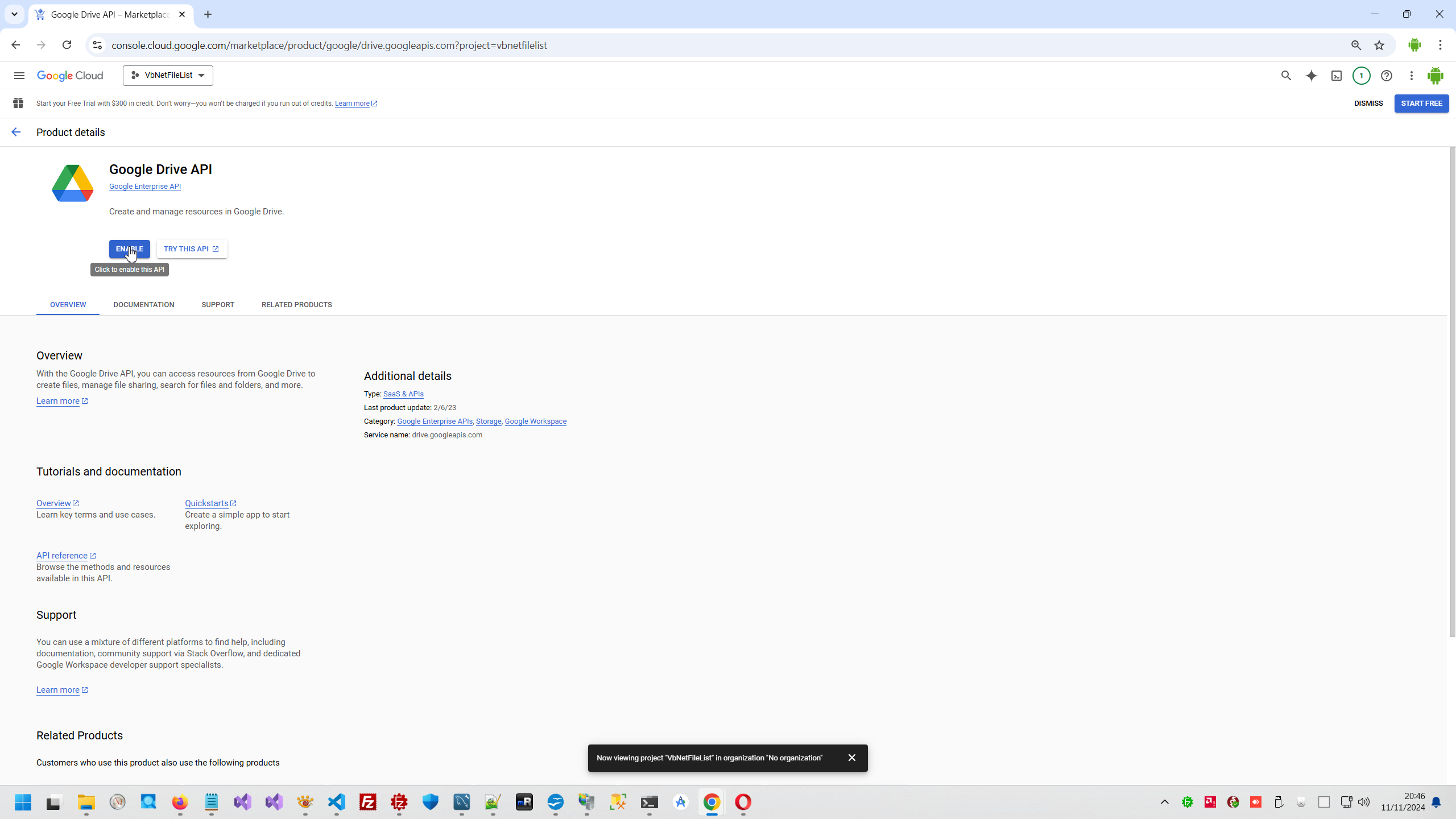Open the notifications counter badge
1456x819 pixels.
click(1361, 76)
